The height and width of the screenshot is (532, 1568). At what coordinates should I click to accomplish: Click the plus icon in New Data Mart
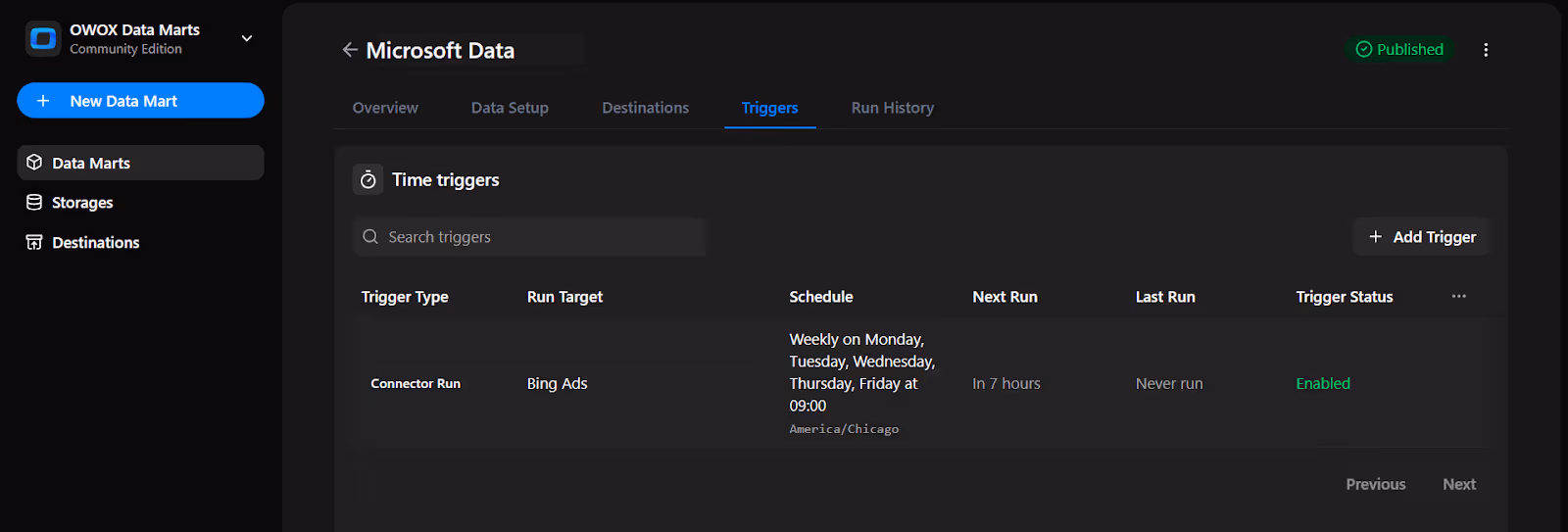pyautogui.click(x=43, y=101)
